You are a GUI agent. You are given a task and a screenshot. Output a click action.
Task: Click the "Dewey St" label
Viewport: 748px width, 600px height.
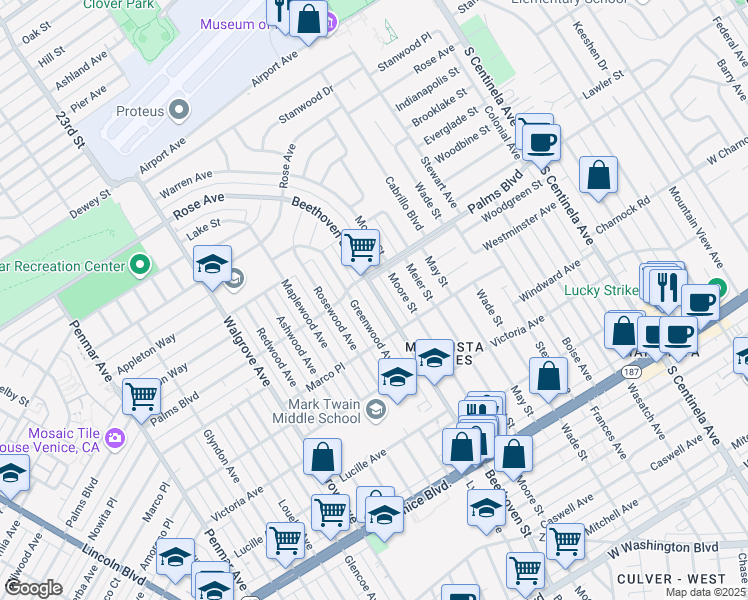click(90, 204)
